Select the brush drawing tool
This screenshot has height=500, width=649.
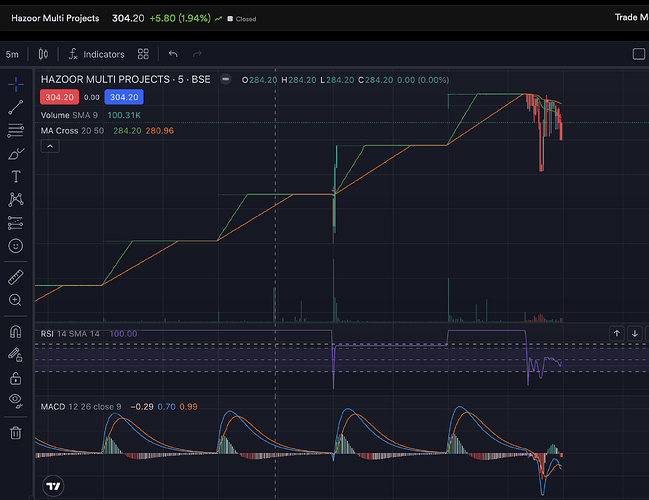click(16, 154)
